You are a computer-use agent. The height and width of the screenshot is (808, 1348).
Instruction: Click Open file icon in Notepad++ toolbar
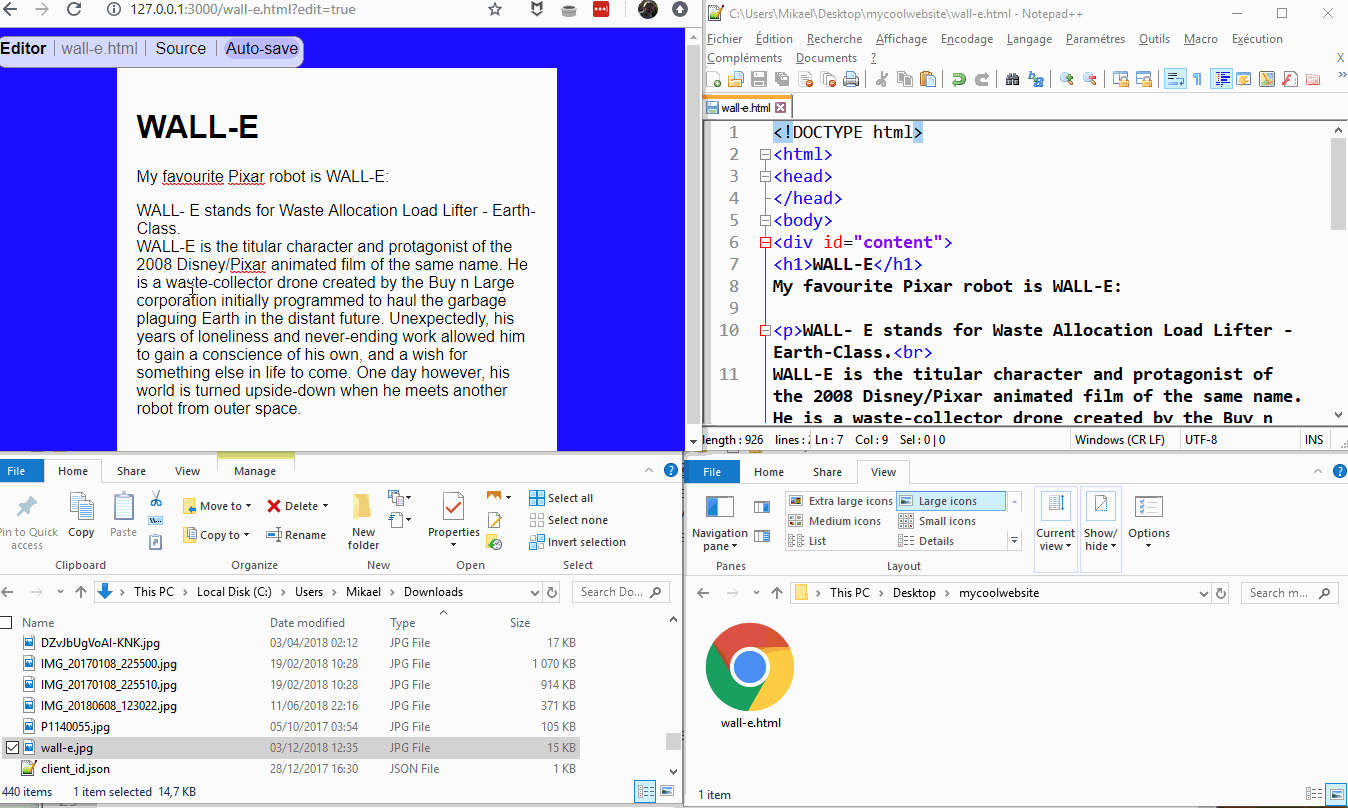coord(735,80)
